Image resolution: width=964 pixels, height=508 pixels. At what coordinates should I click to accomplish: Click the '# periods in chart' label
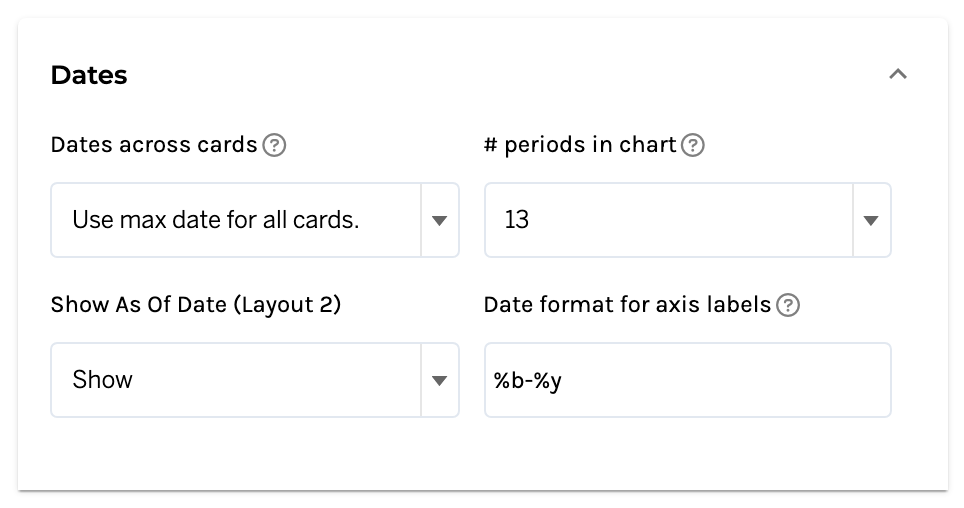(x=580, y=145)
